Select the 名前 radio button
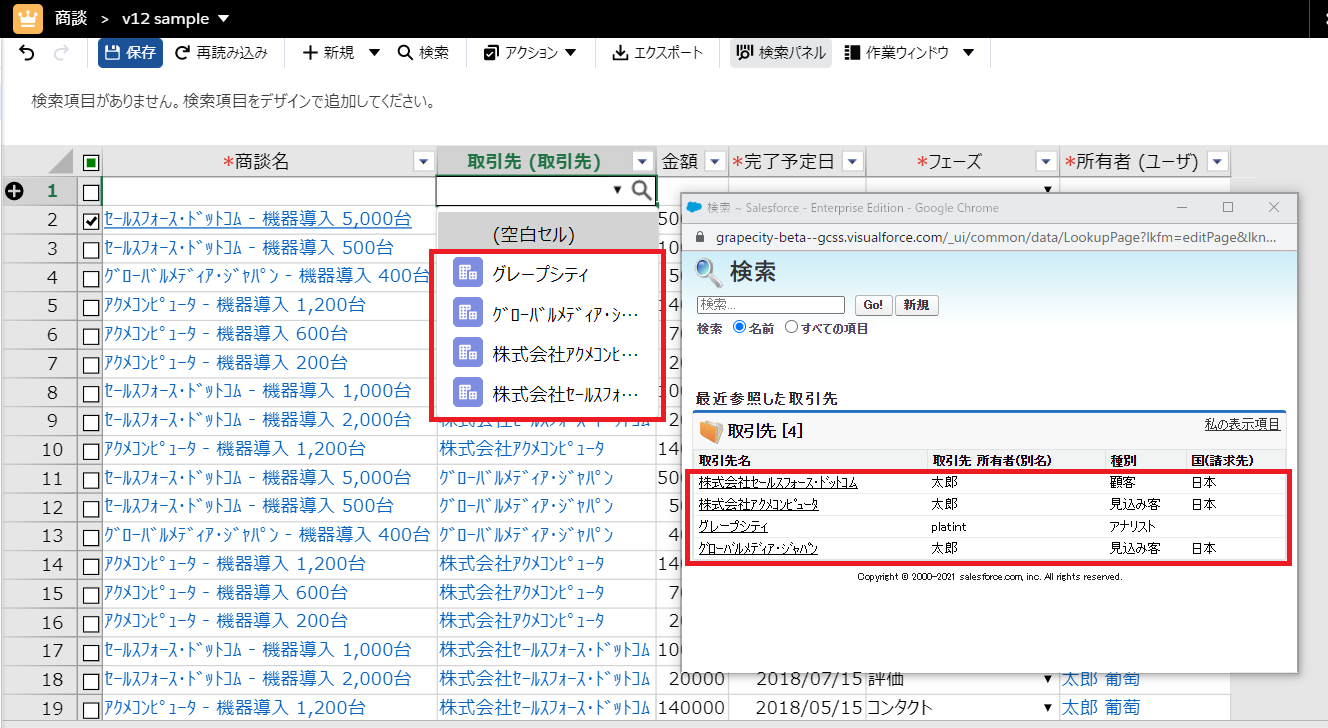 (x=740, y=327)
